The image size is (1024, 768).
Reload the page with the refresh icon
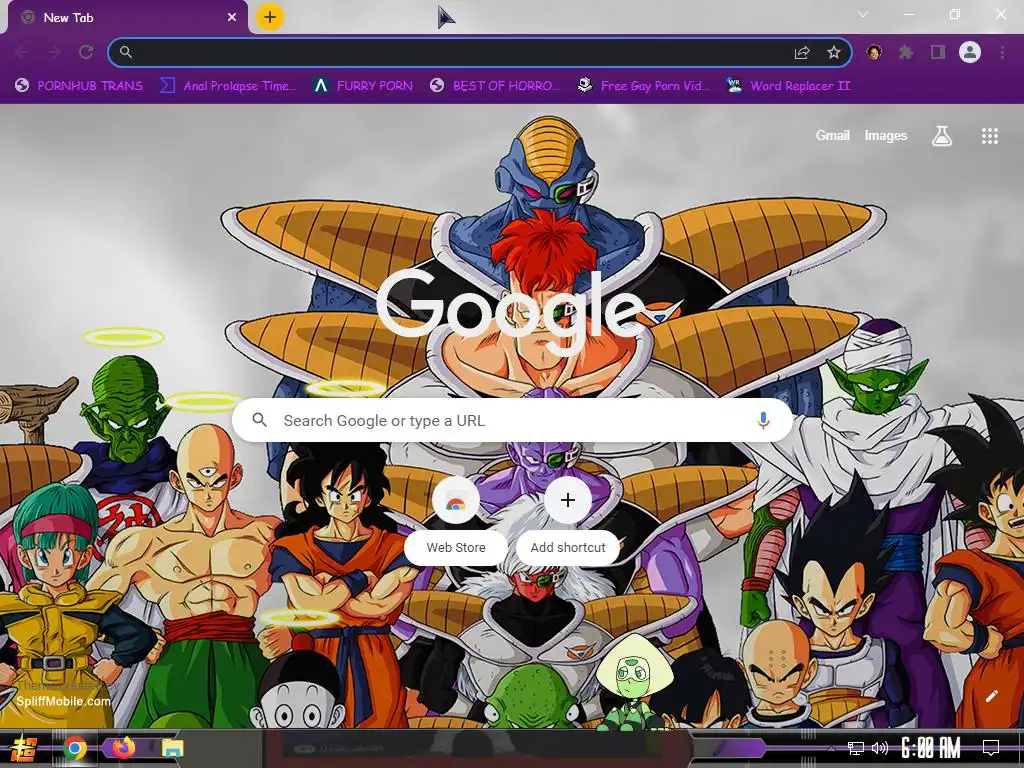pos(86,52)
